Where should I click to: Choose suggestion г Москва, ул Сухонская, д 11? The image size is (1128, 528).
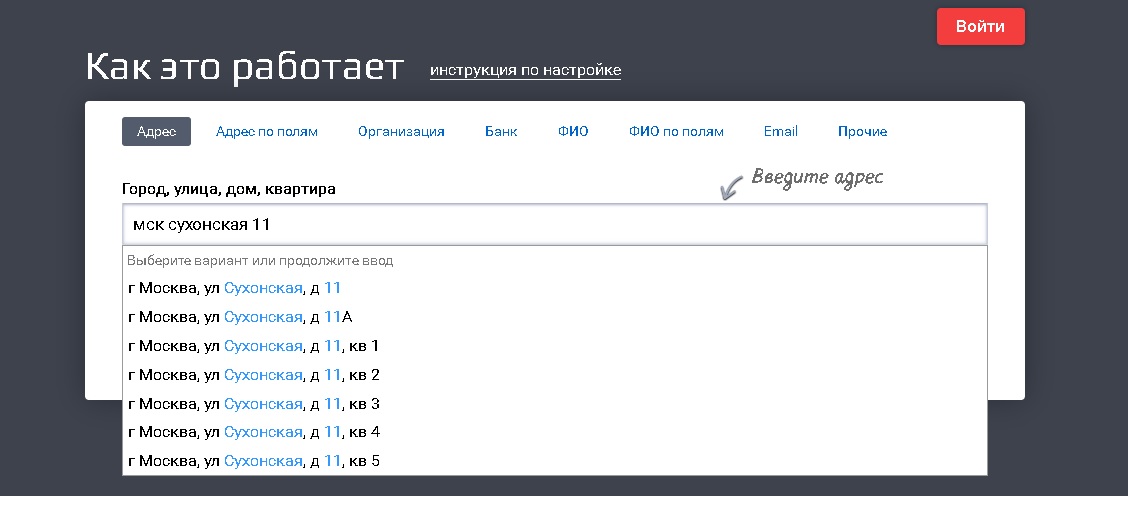pyautogui.click(x=235, y=288)
